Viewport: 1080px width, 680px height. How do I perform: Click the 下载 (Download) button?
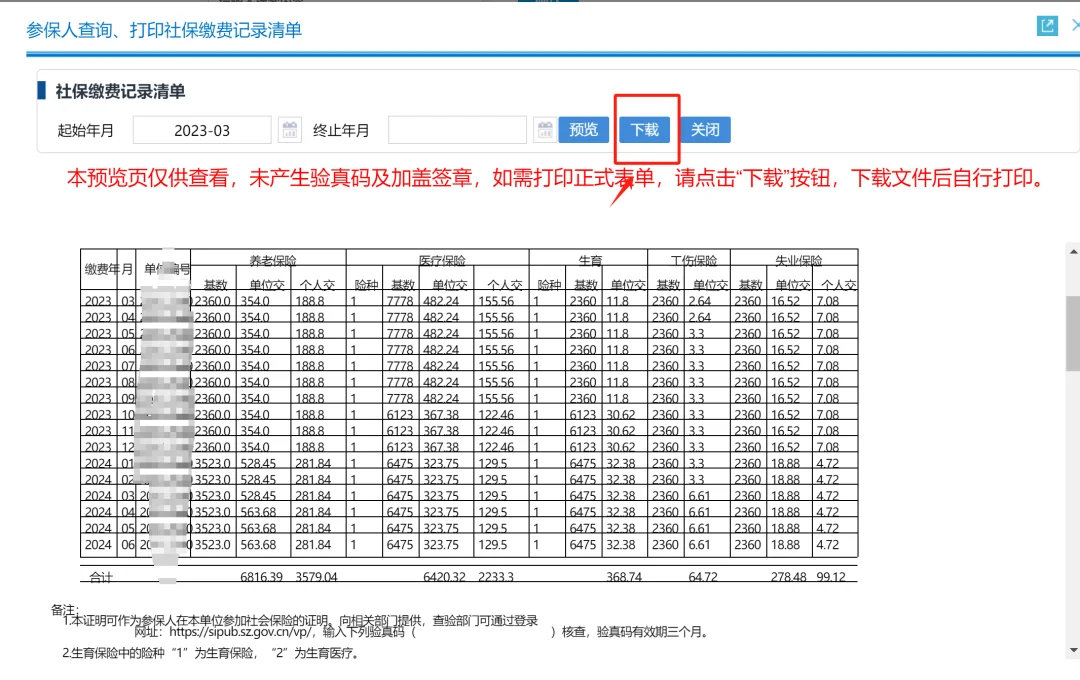[x=646, y=129]
